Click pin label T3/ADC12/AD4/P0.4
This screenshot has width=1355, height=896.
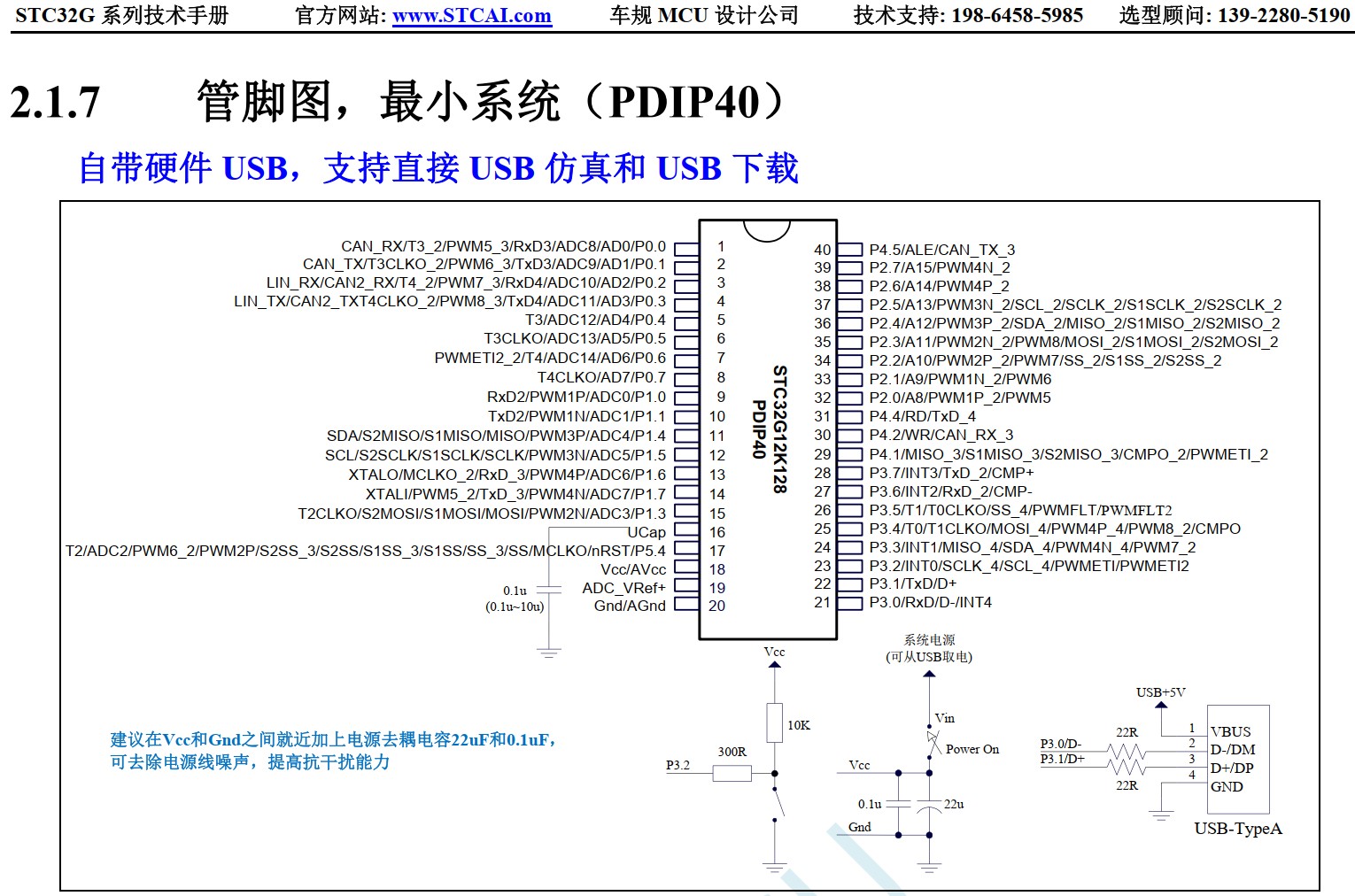point(595,320)
